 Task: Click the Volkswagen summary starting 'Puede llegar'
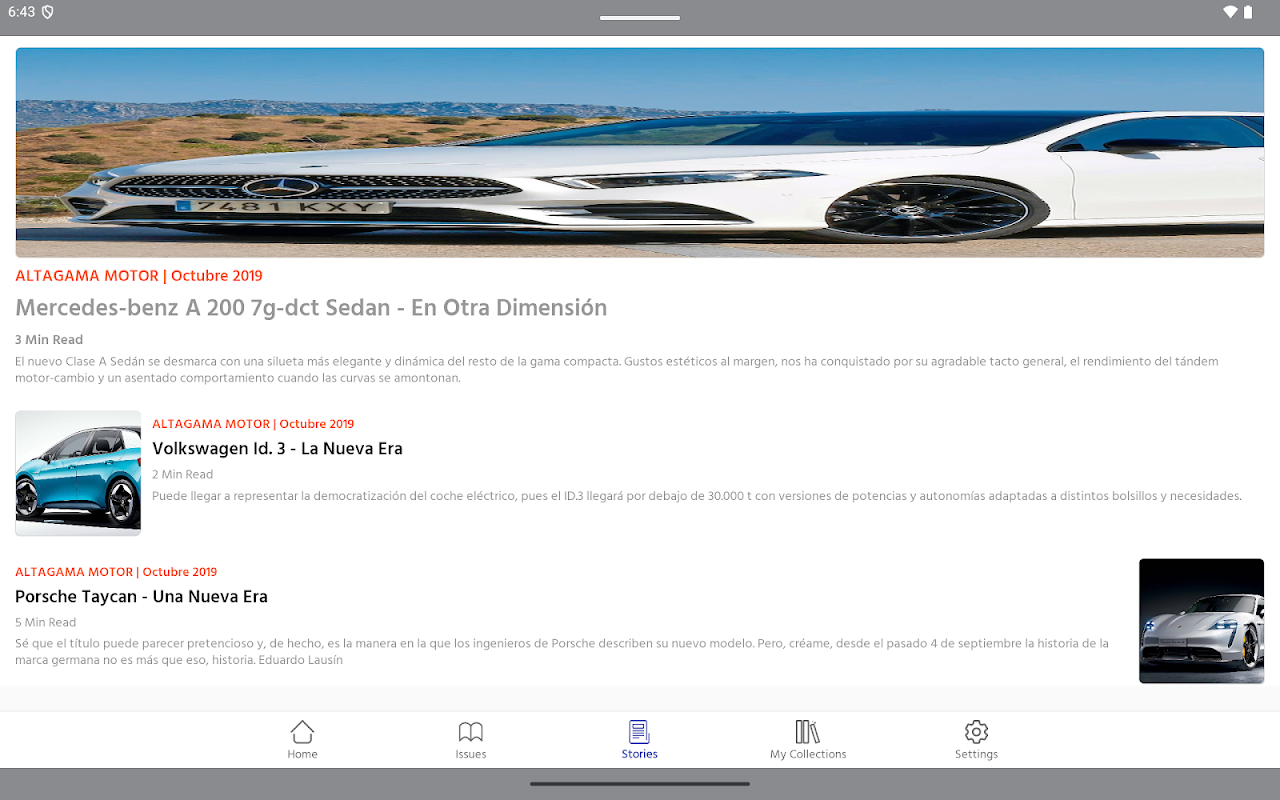[x=697, y=496]
